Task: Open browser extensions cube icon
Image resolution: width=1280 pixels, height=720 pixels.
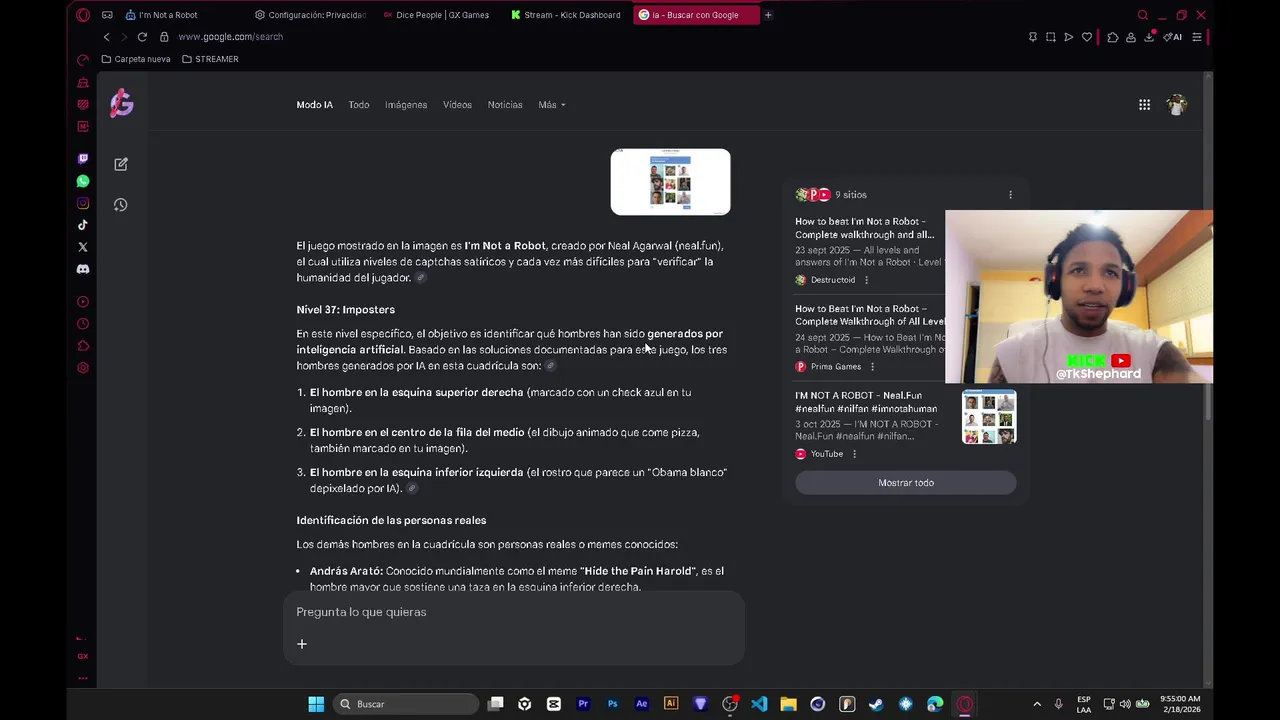Action: (1113, 37)
